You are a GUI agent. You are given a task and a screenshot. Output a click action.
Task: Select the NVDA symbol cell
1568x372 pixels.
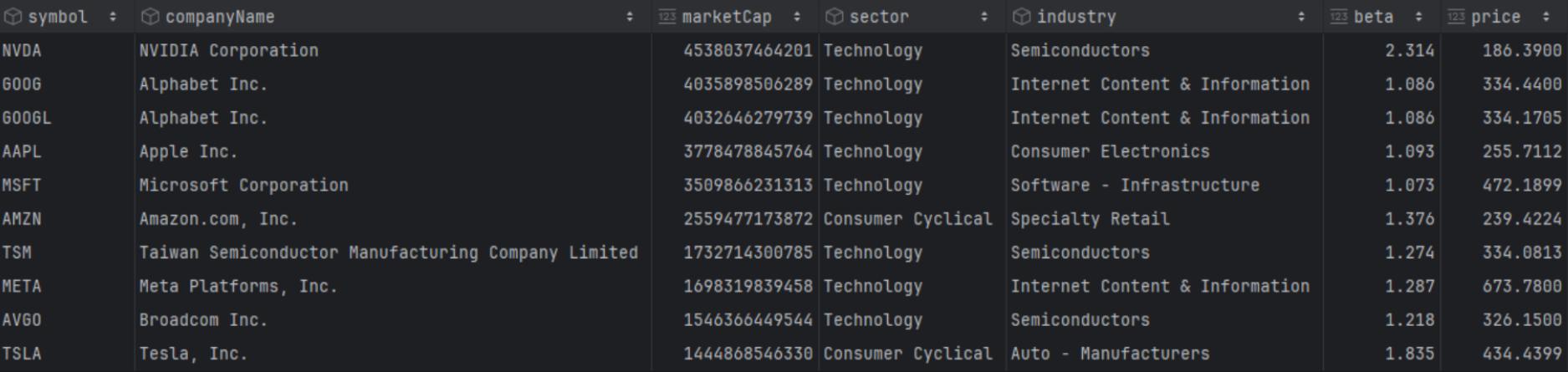tap(22, 51)
